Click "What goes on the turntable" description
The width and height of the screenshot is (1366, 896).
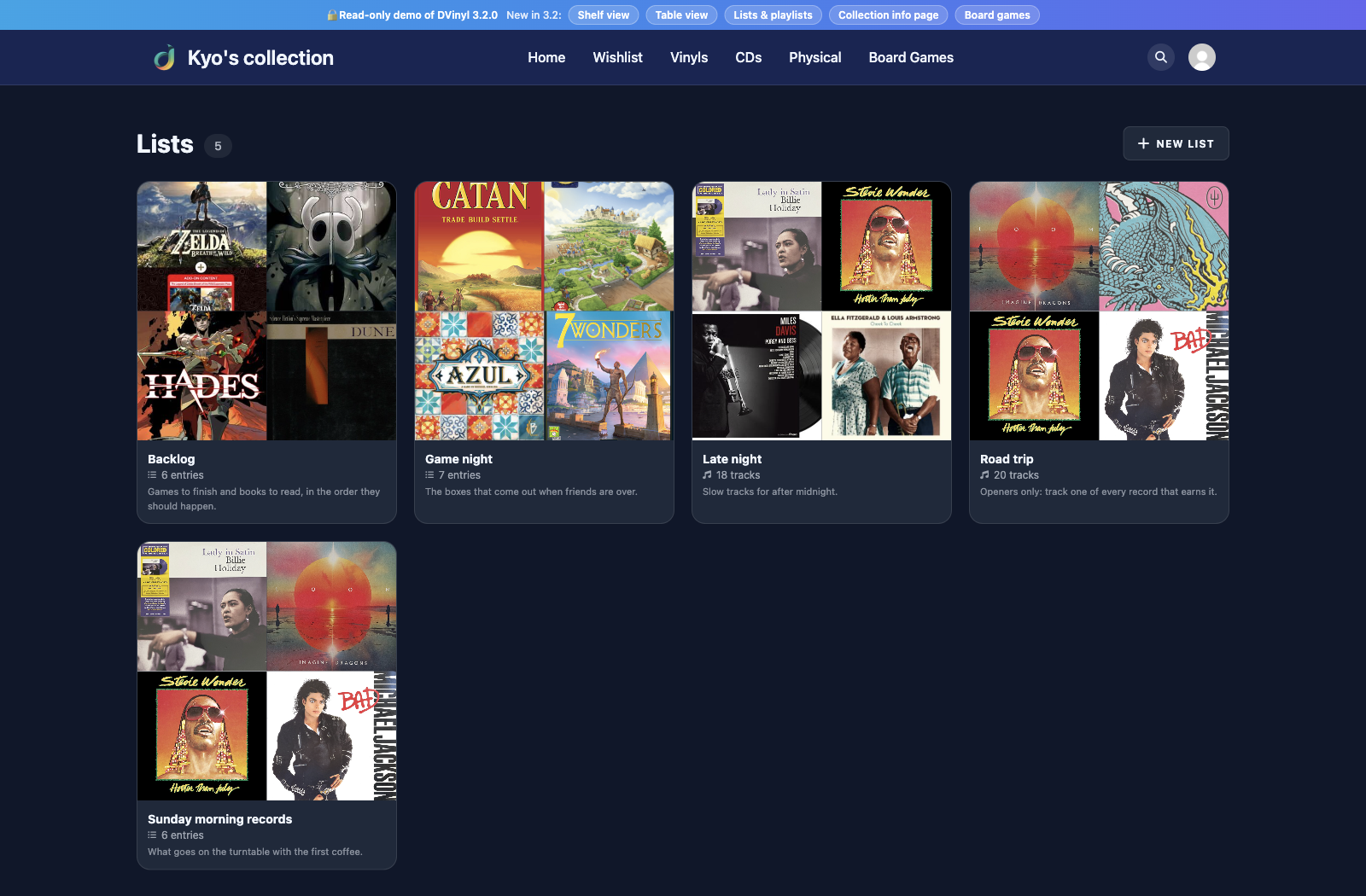254,852
